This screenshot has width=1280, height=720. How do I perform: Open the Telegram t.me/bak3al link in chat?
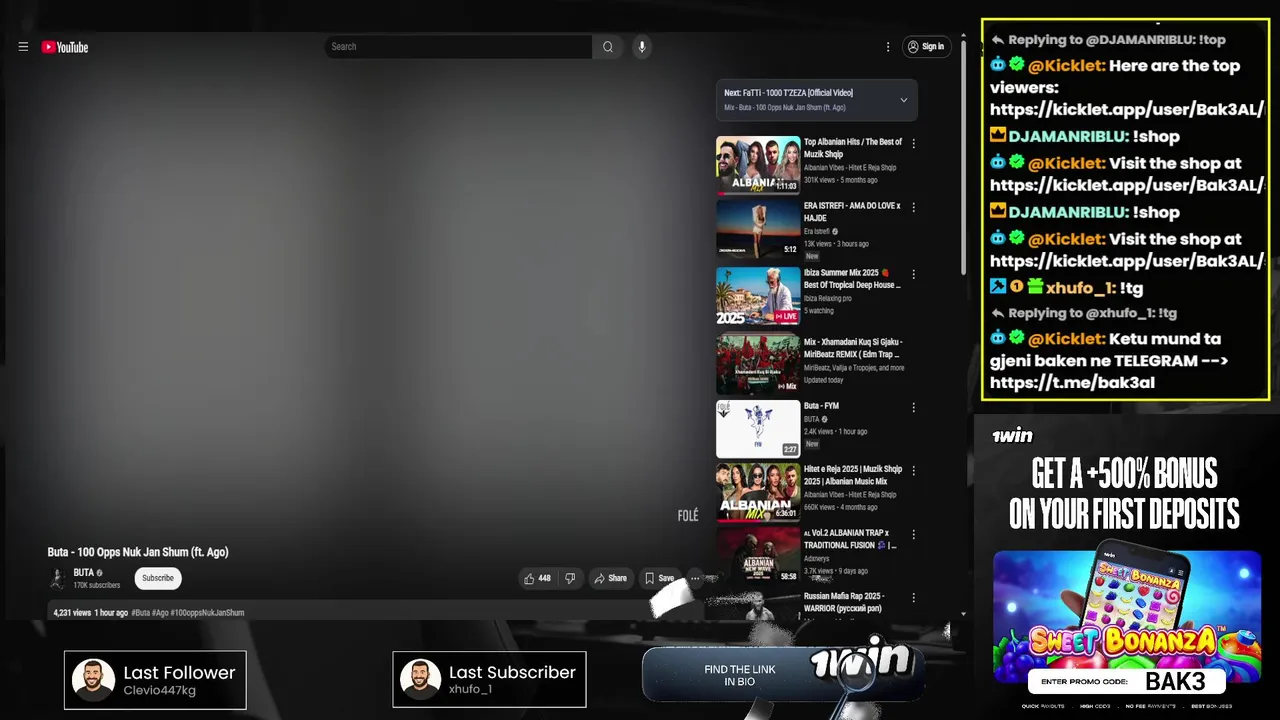(x=1073, y=383)
